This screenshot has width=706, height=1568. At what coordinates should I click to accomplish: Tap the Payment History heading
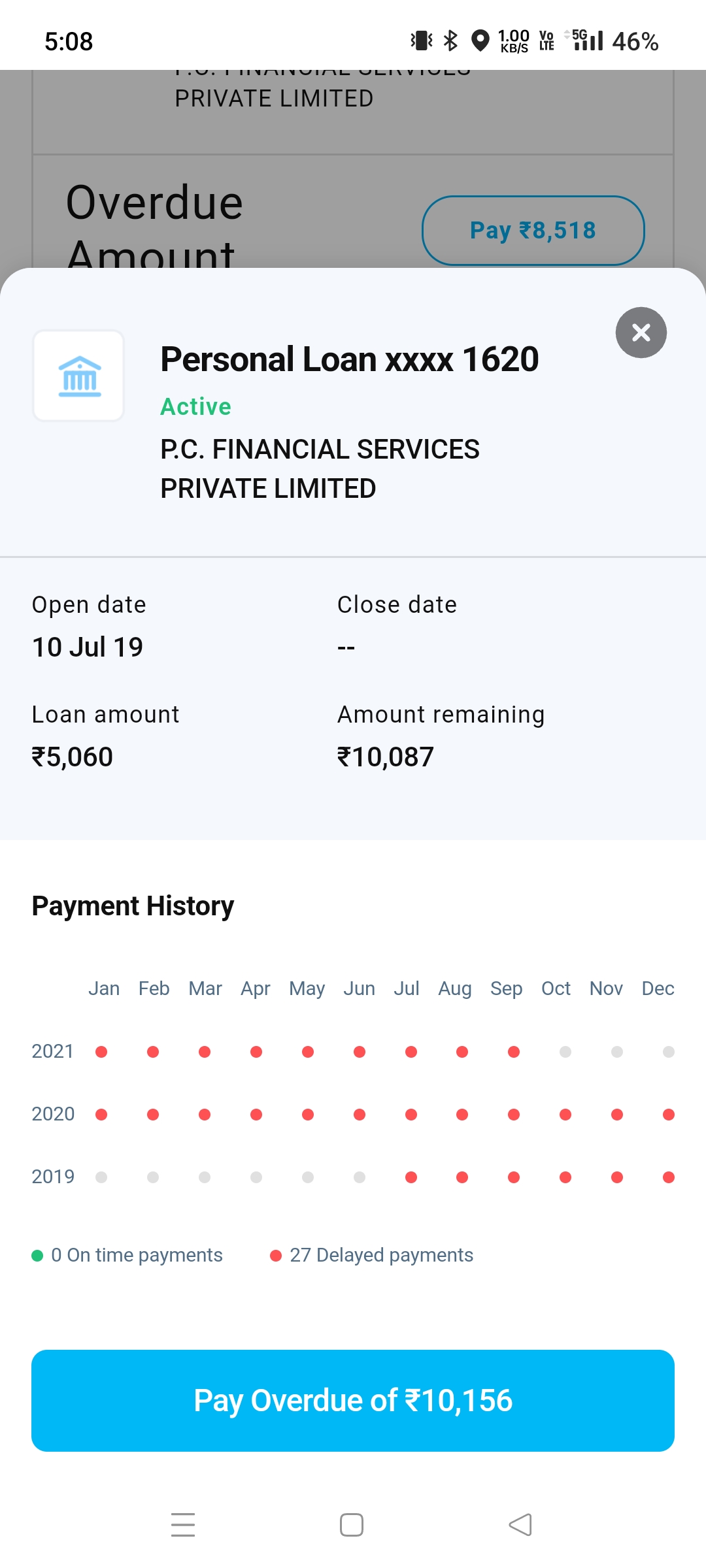(133, 906)
